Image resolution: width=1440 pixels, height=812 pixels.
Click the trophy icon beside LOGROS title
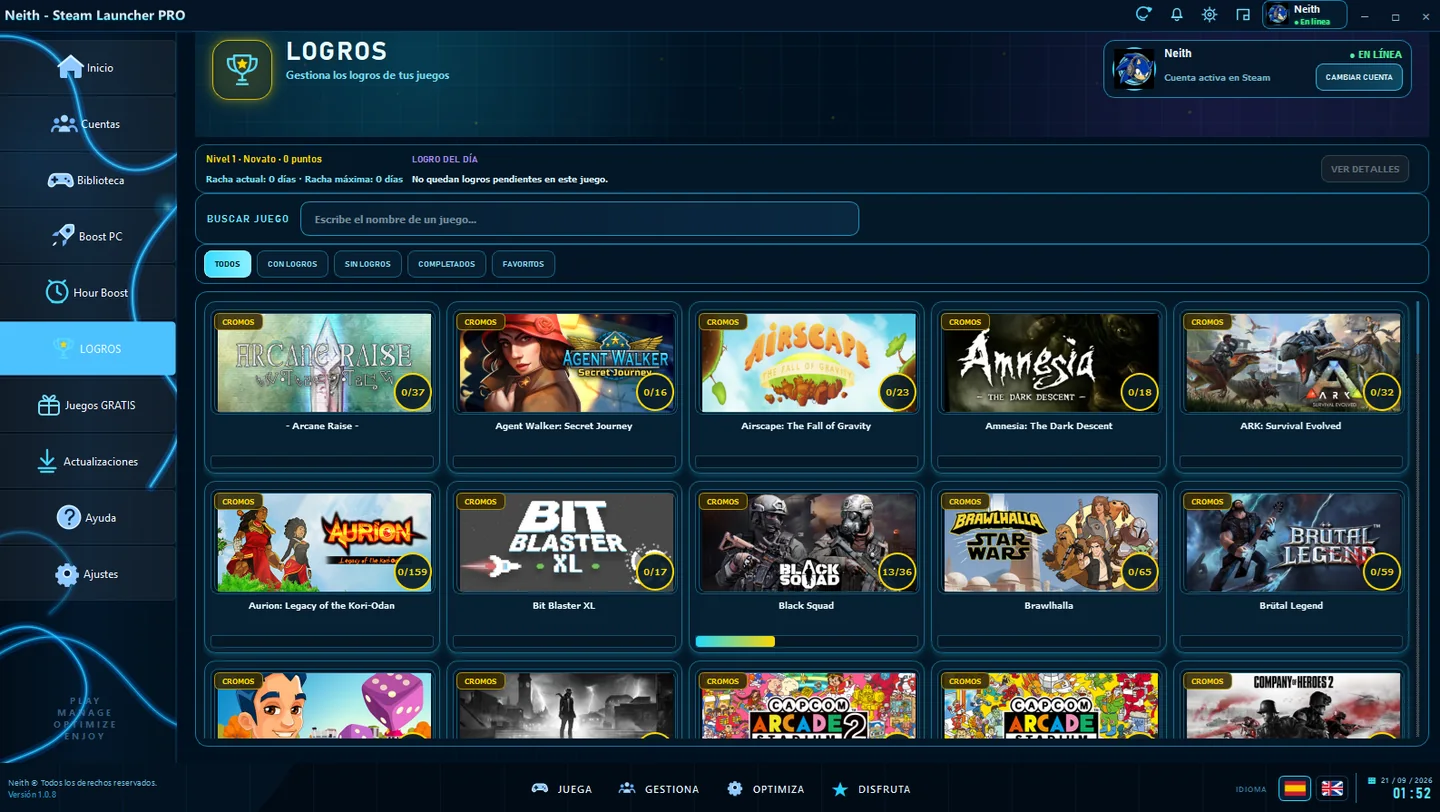242,70
